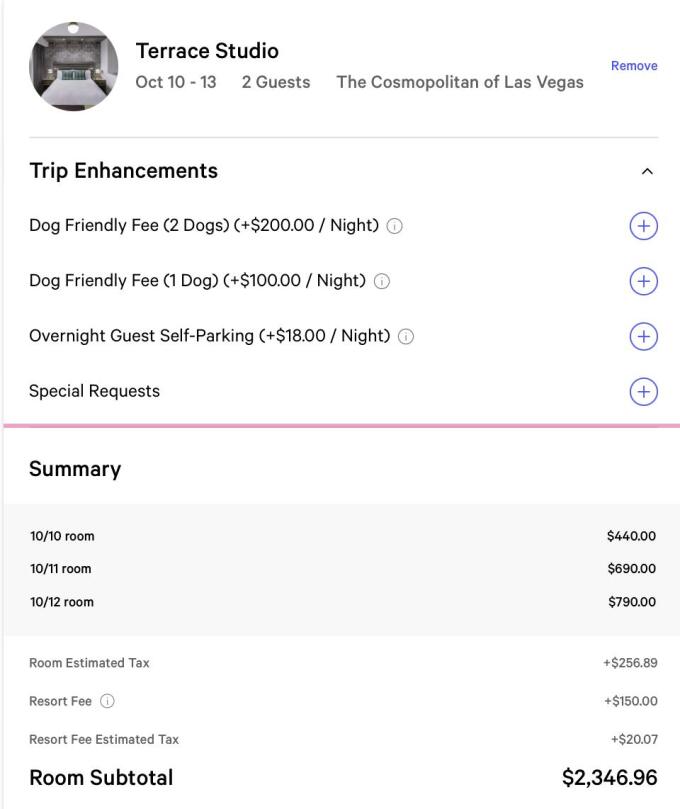Remove the Terrace Studio room
Viewport: 680px width, 809px height.
[634, 66]
